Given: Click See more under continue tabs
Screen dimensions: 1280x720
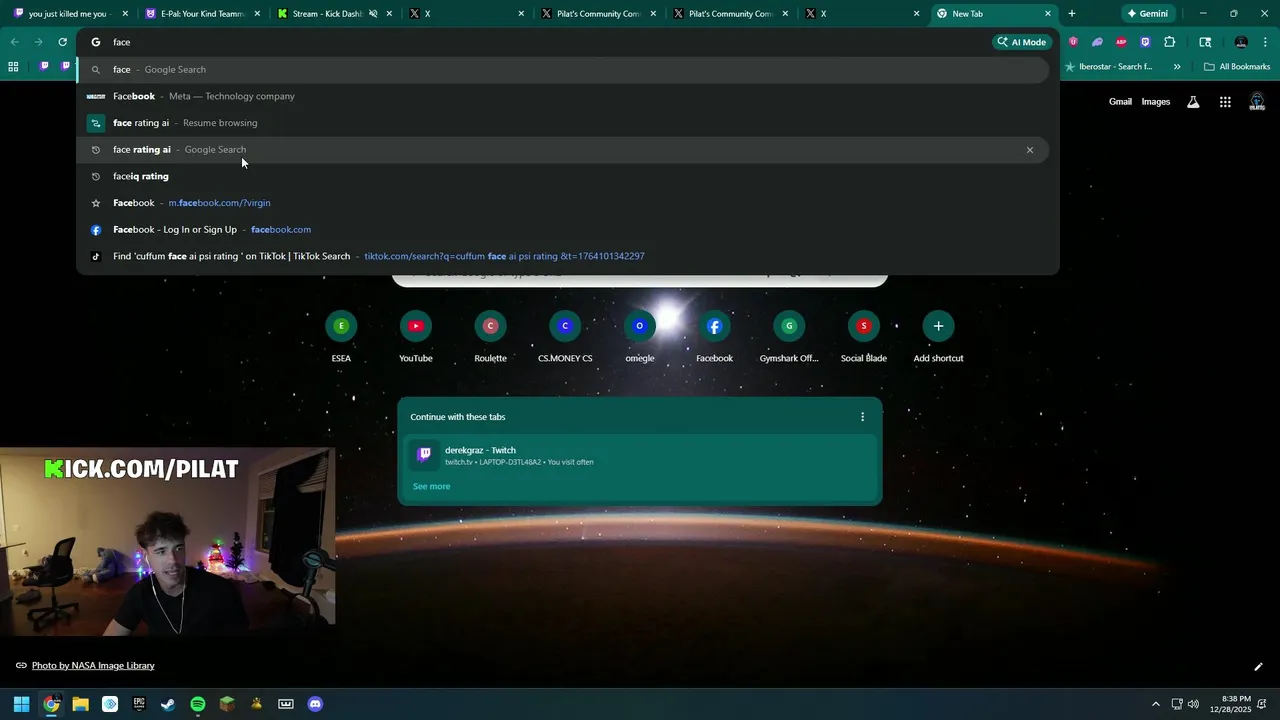Looking at the screenshot, I should (x=431, y=486).
